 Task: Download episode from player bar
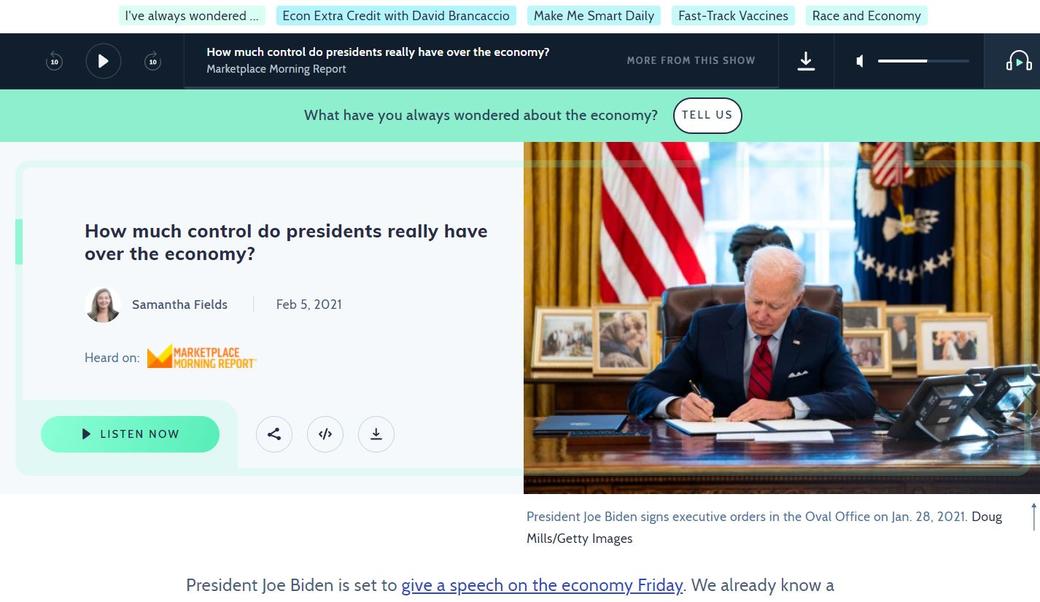[806, 61]
